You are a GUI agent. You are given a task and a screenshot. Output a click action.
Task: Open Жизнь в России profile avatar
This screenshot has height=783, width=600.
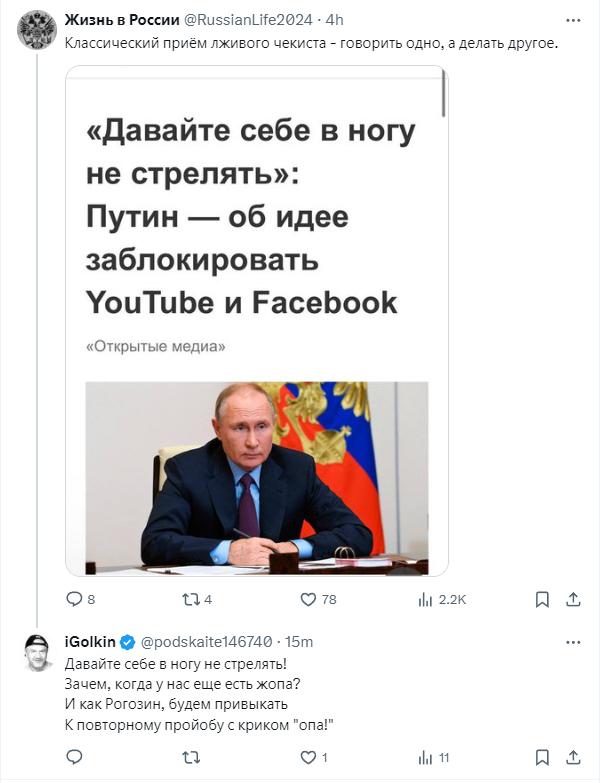coord(37,29)
